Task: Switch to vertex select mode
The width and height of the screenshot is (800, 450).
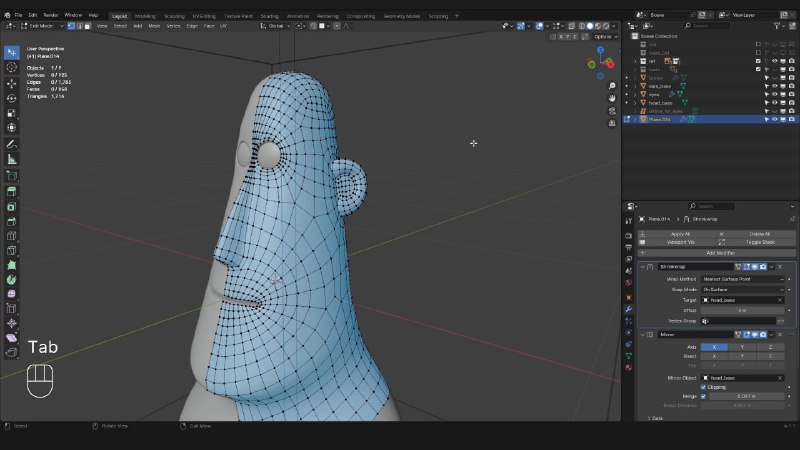Action: coord(71,26)
